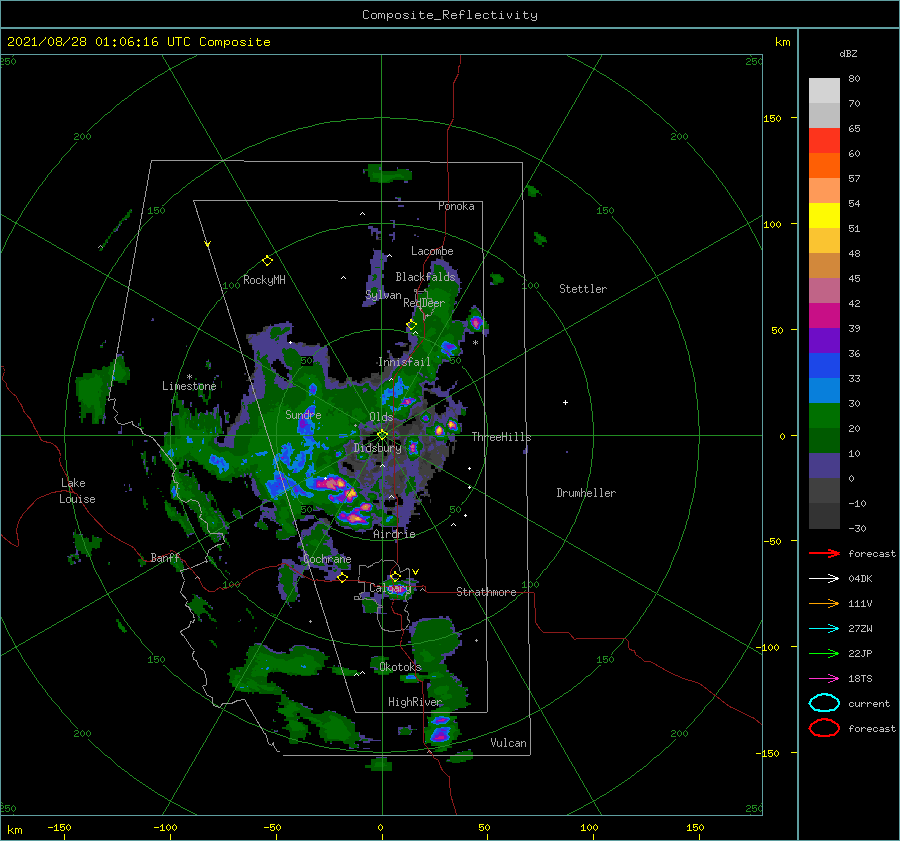Click the Calgary city label
The height and width of the screenshot is (841, 900).
click(x=390, y=588)
